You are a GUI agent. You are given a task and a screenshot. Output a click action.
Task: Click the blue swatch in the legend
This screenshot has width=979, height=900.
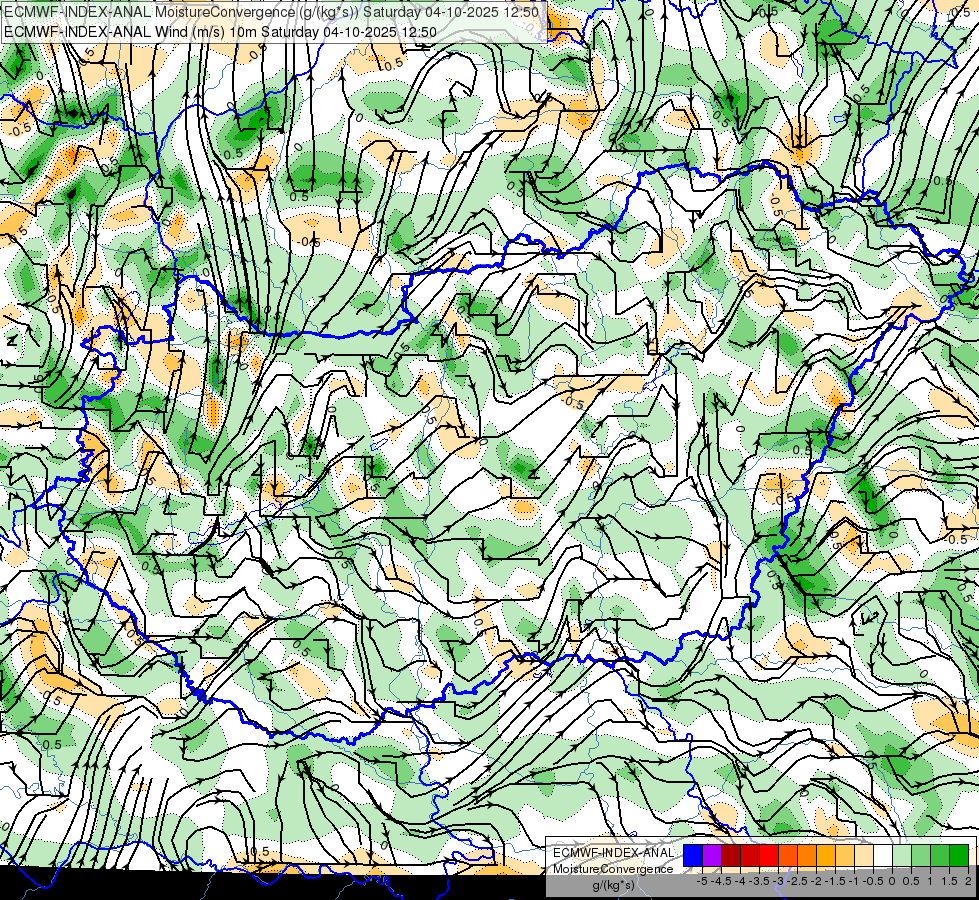pos(693,856)
